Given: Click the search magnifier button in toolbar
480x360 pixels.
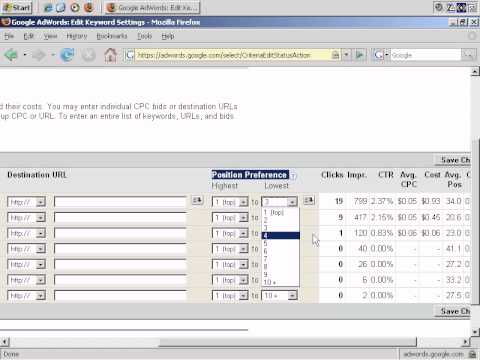Looking at the screenshot, I should pos(468,55).
